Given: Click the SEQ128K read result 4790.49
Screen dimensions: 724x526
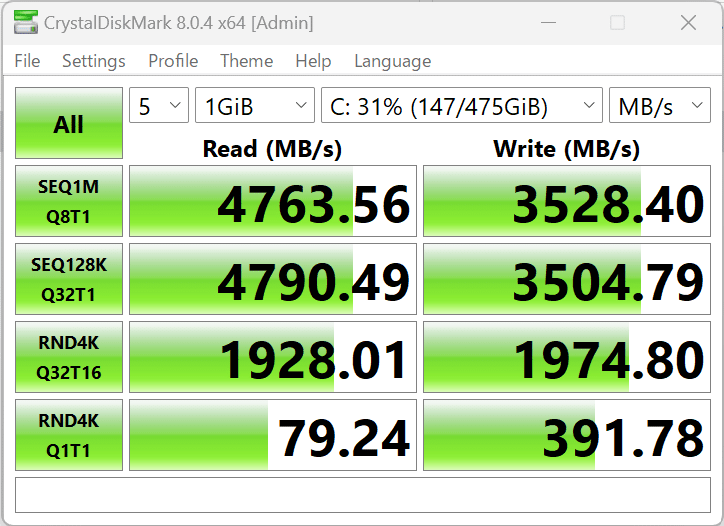Looking at the screenshot, I should (273, 279).
